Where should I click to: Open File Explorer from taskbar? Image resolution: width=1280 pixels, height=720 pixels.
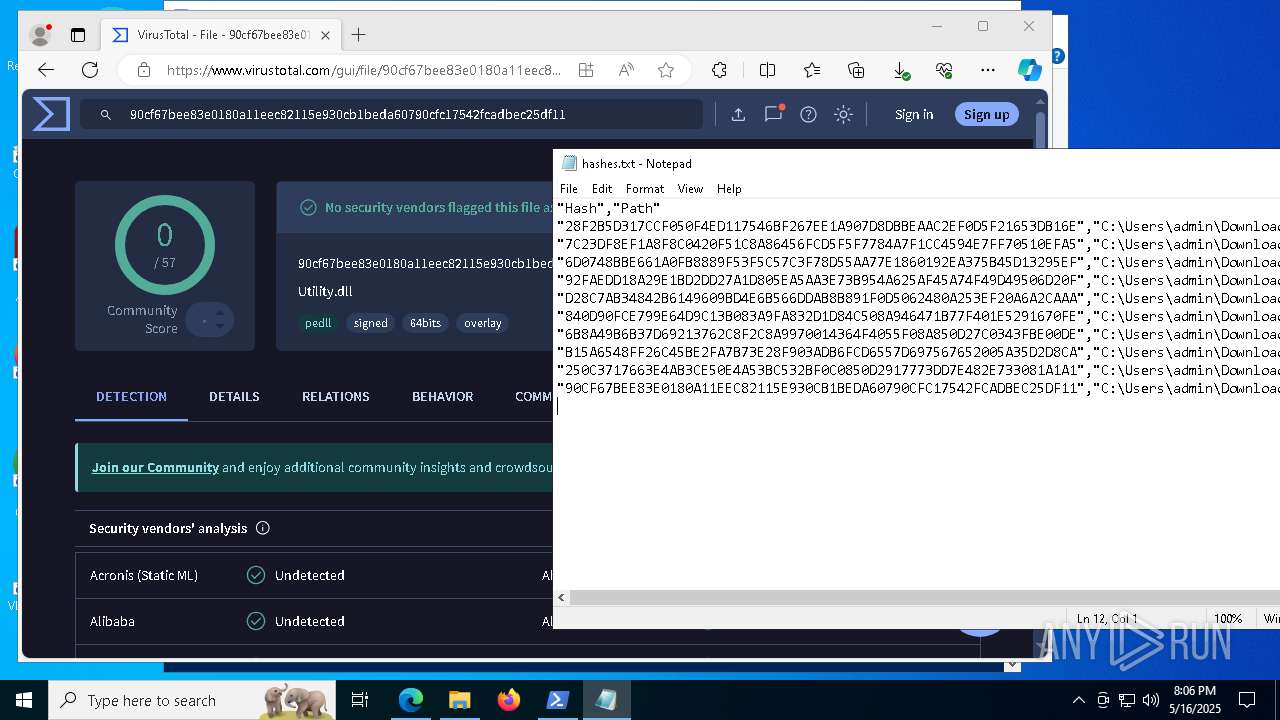pos(459,700)
